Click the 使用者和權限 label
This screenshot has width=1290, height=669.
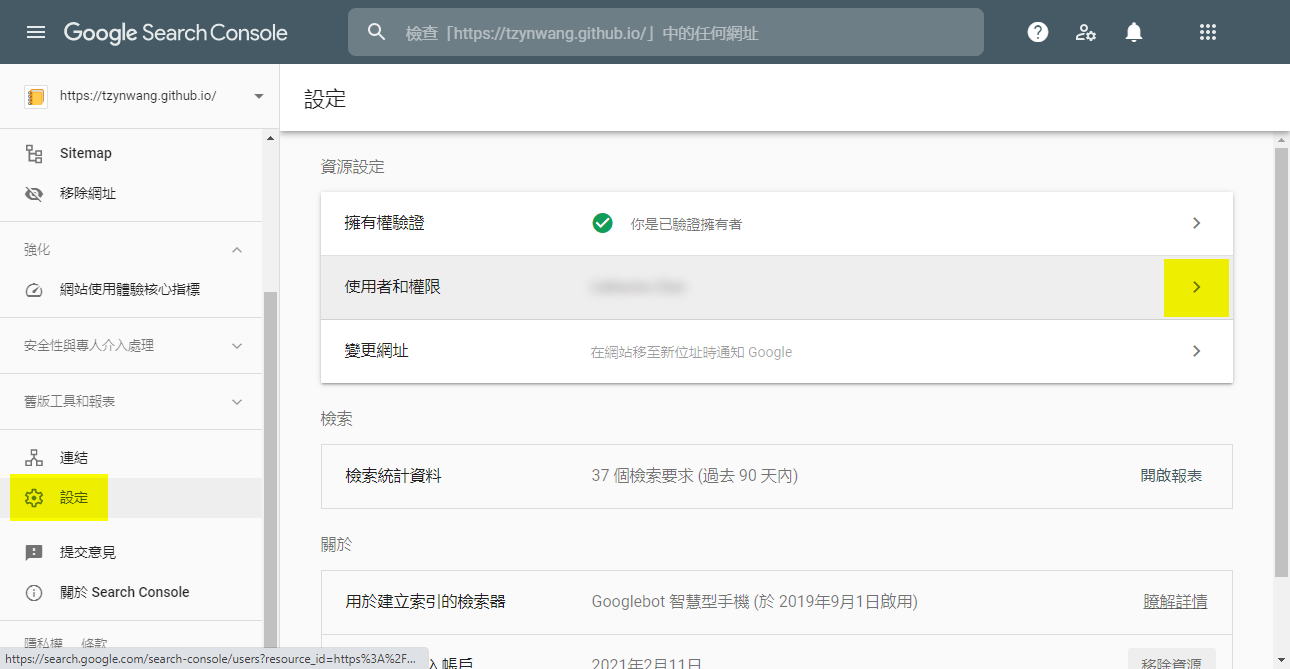[393, 287]
